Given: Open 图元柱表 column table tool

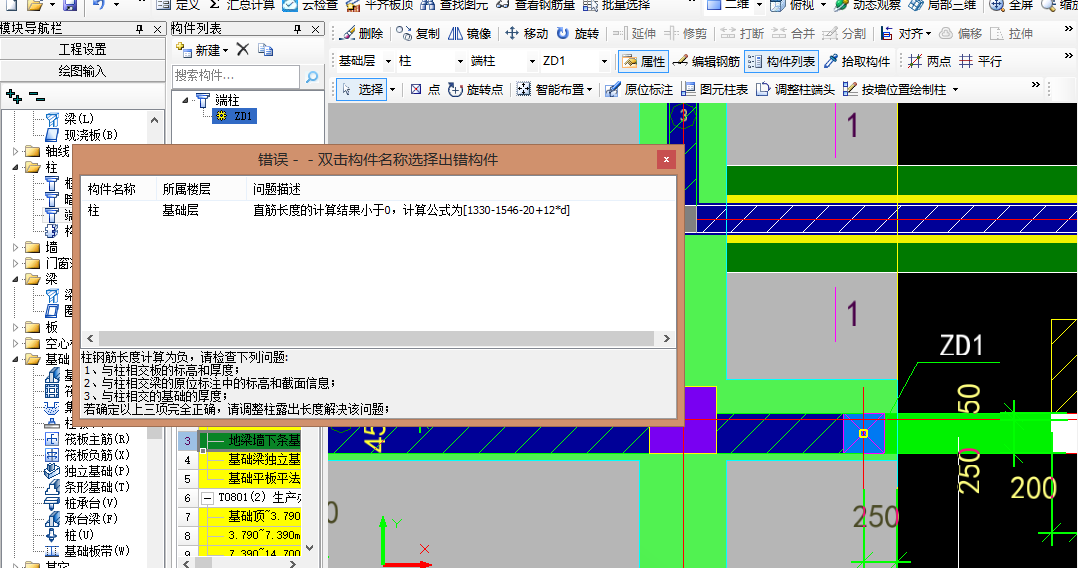Looking at the screenshot, I should click(714, 89).
